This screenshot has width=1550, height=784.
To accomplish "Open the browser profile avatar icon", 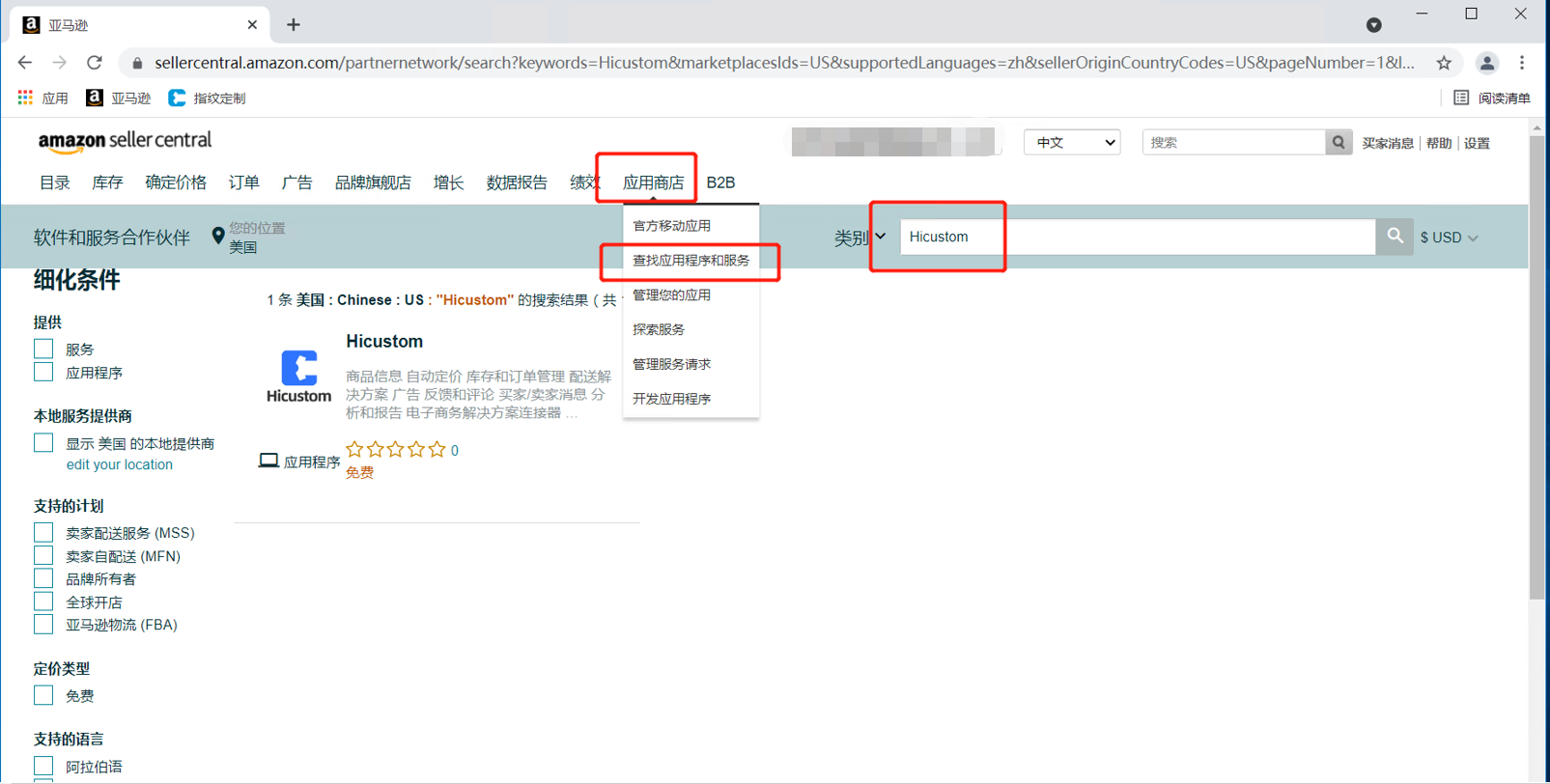I will 1487,63.
